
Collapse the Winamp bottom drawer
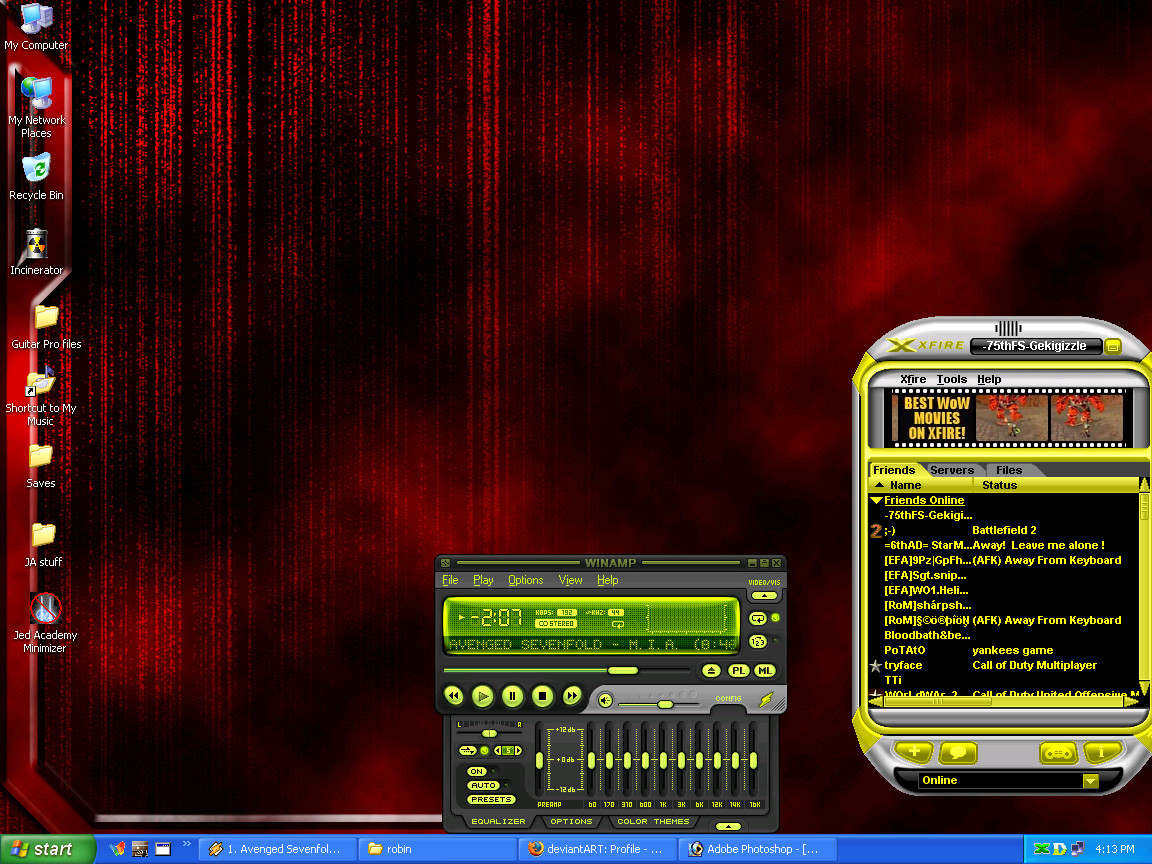(x=728, y=826)
